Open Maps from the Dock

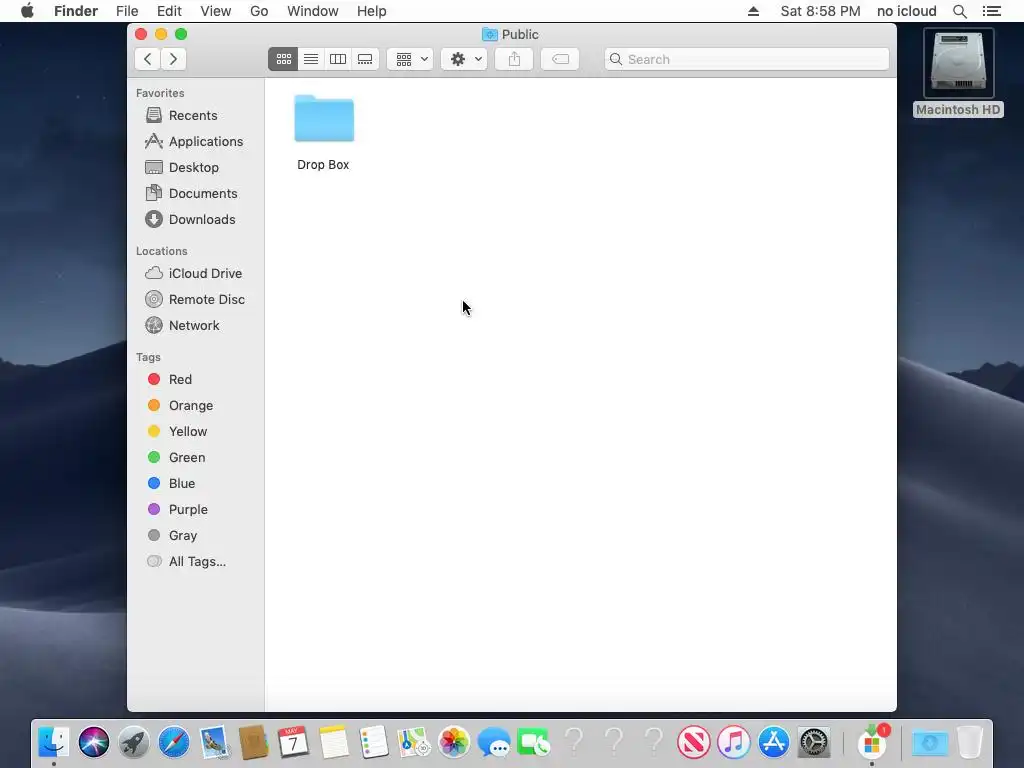tap(413, 743)
